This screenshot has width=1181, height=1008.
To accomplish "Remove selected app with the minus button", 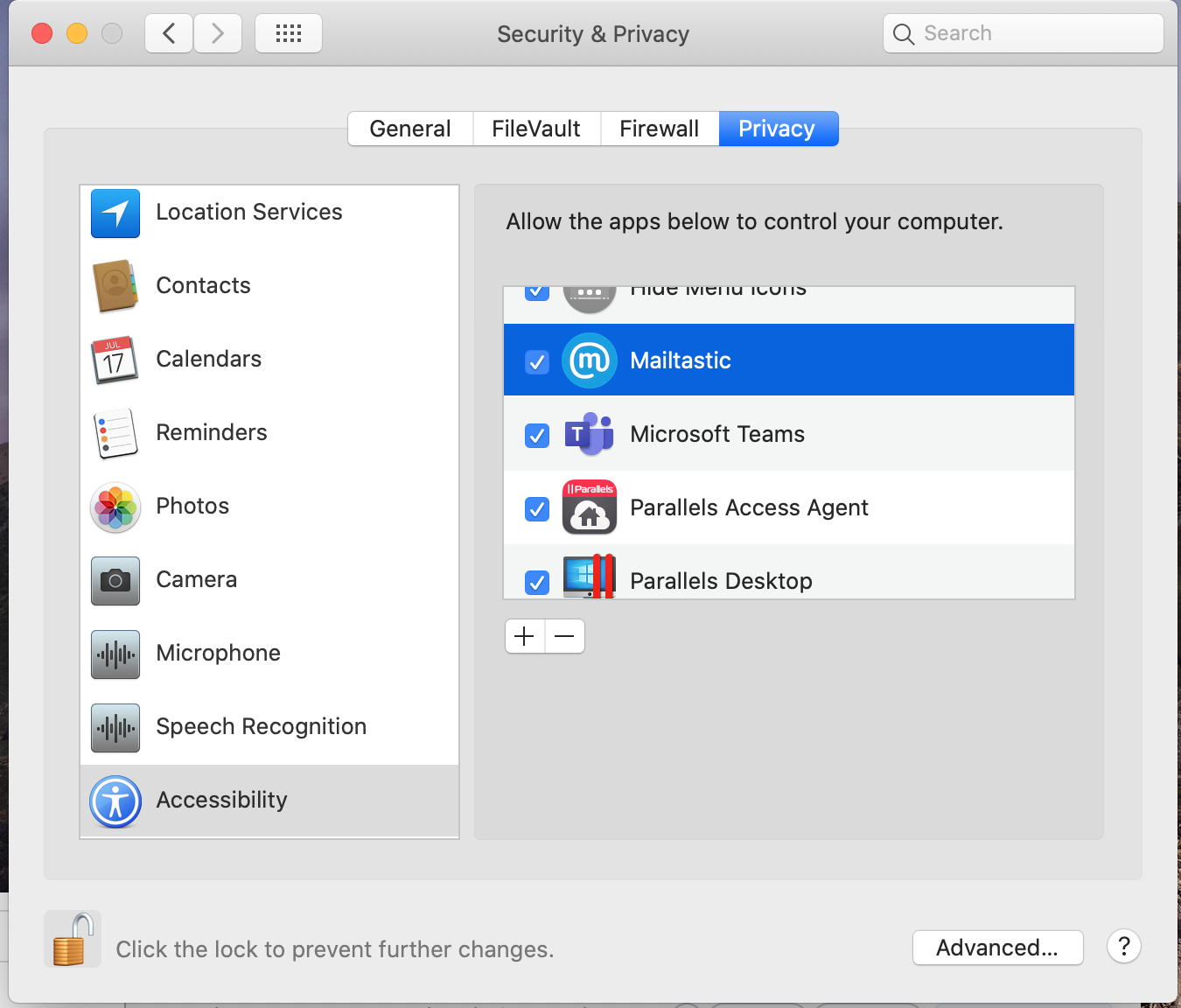I will pos(564,636).
